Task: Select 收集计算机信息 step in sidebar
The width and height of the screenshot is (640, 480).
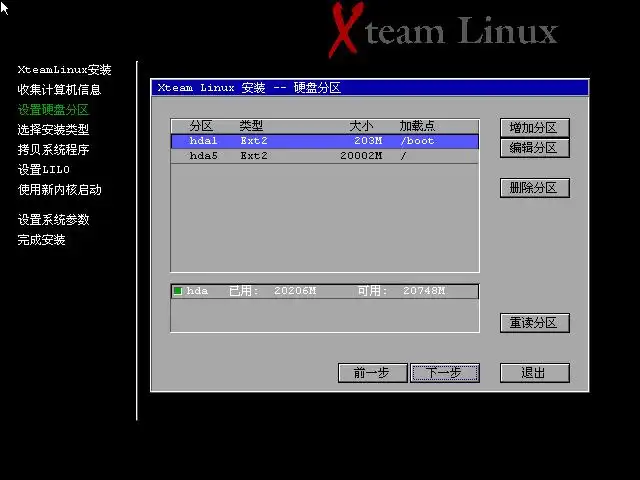Action: (x=59, y=90)
